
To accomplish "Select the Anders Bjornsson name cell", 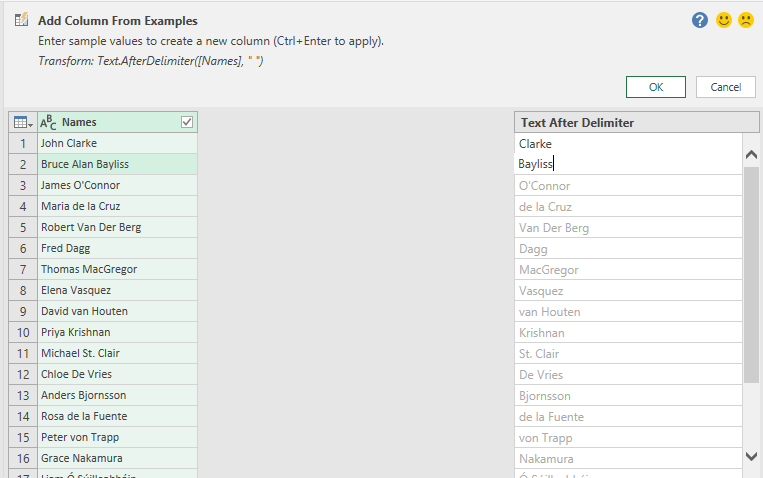I will pyautogui.click(x=117, y=395).
